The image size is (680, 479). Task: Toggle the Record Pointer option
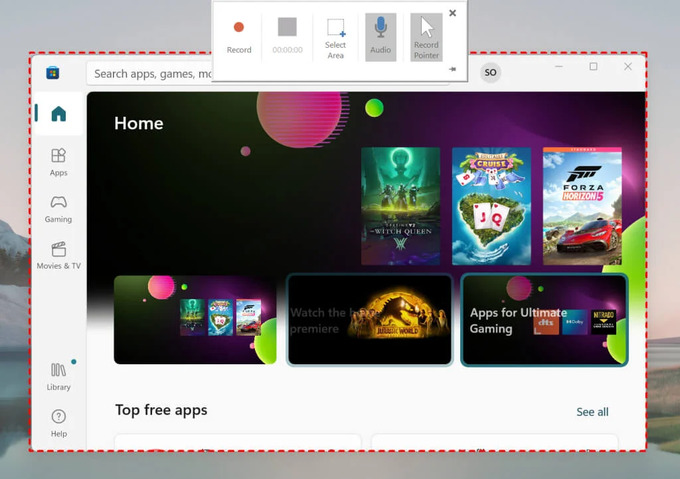426,35
